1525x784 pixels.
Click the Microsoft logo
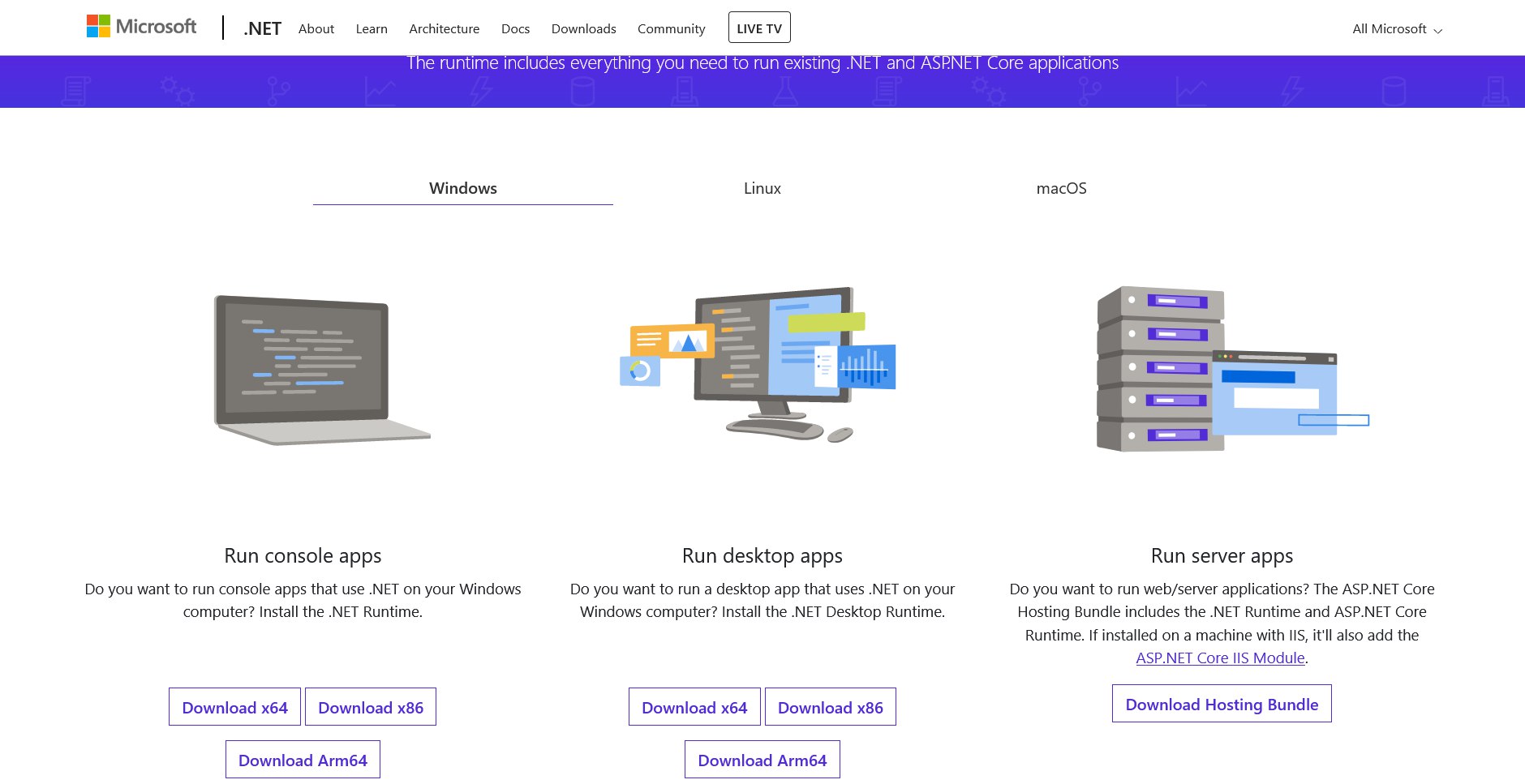141,27
